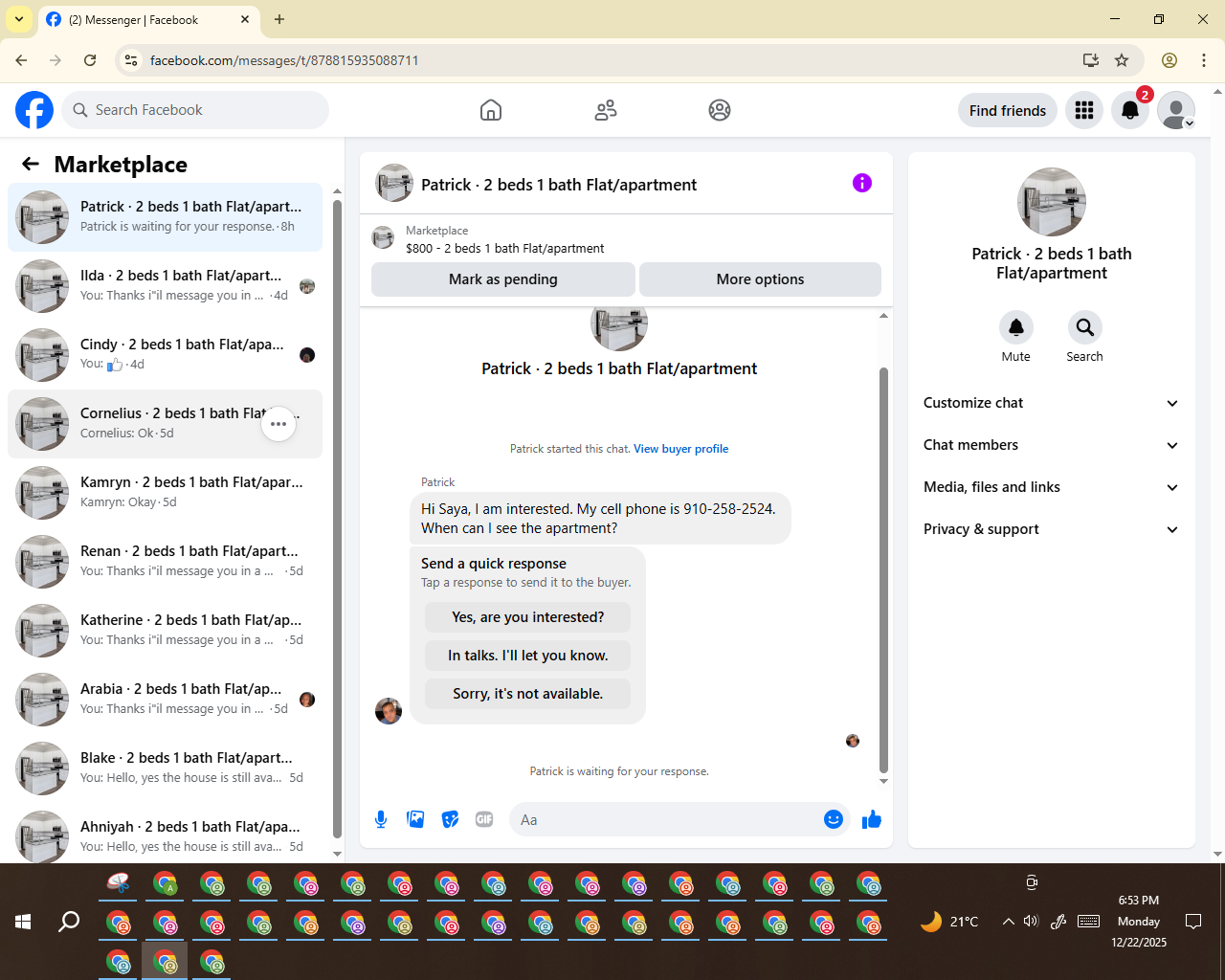Screen dimensions: 1225x980
Task: Open the Chrome three-dot menu
Action: [1204, 60]
